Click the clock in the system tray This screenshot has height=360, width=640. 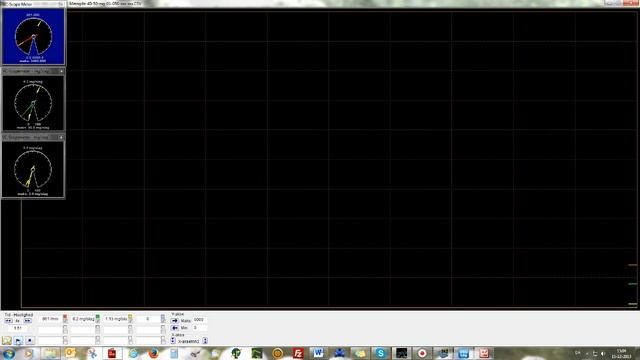tap(621, 353)
